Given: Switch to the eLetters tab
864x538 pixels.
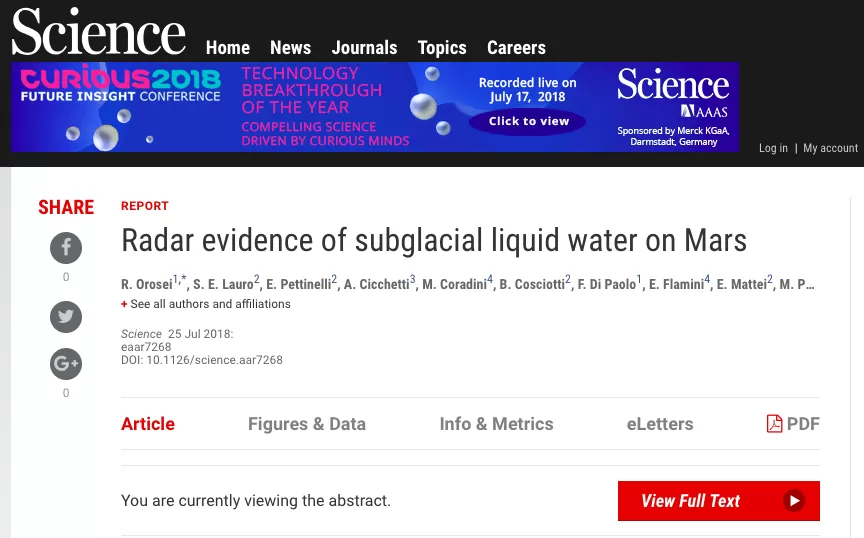Looking at the screenshot, I should tap(660, 424).
